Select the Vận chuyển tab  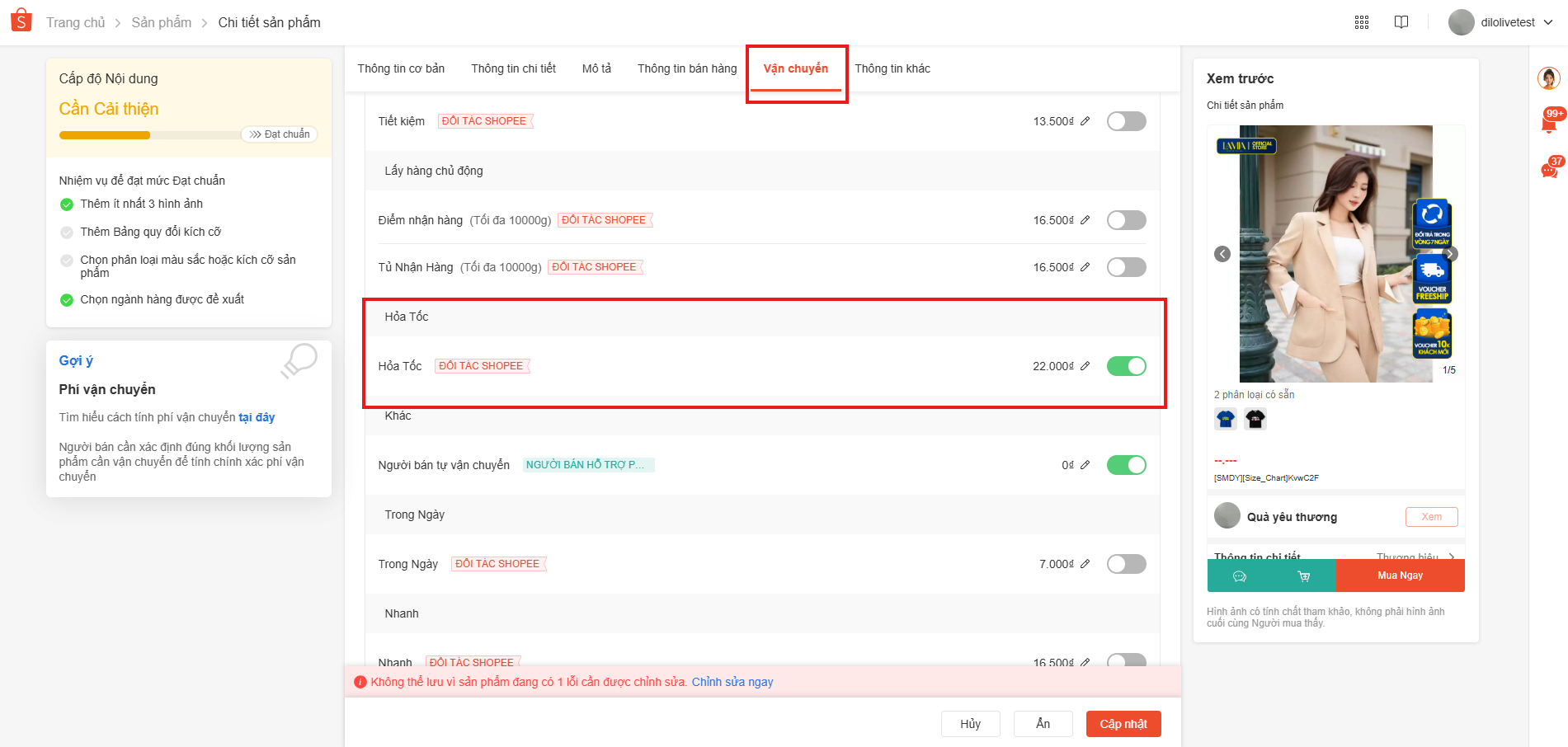pyautogui.click(x=796, y=68)
